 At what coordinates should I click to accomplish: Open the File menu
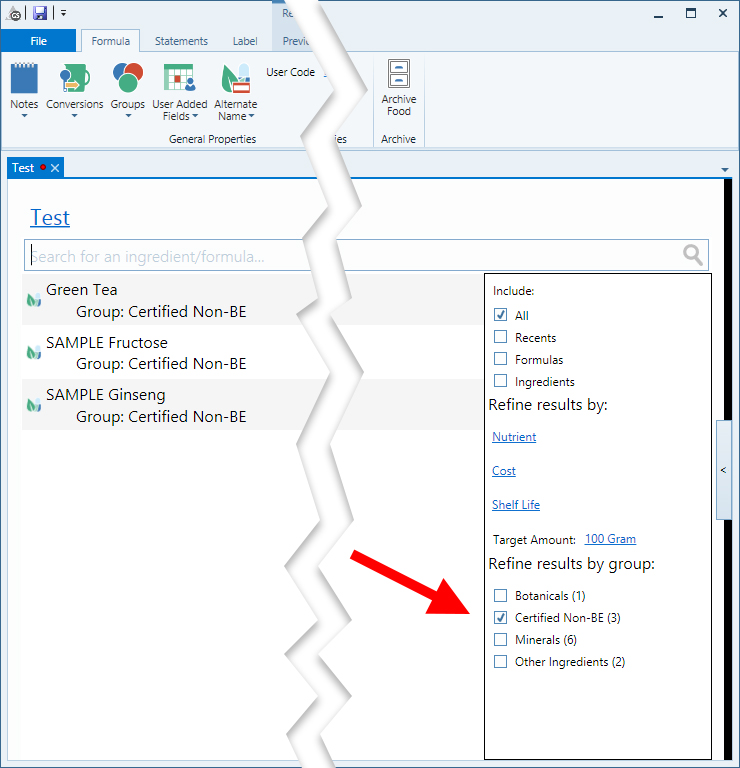point(38,41)
